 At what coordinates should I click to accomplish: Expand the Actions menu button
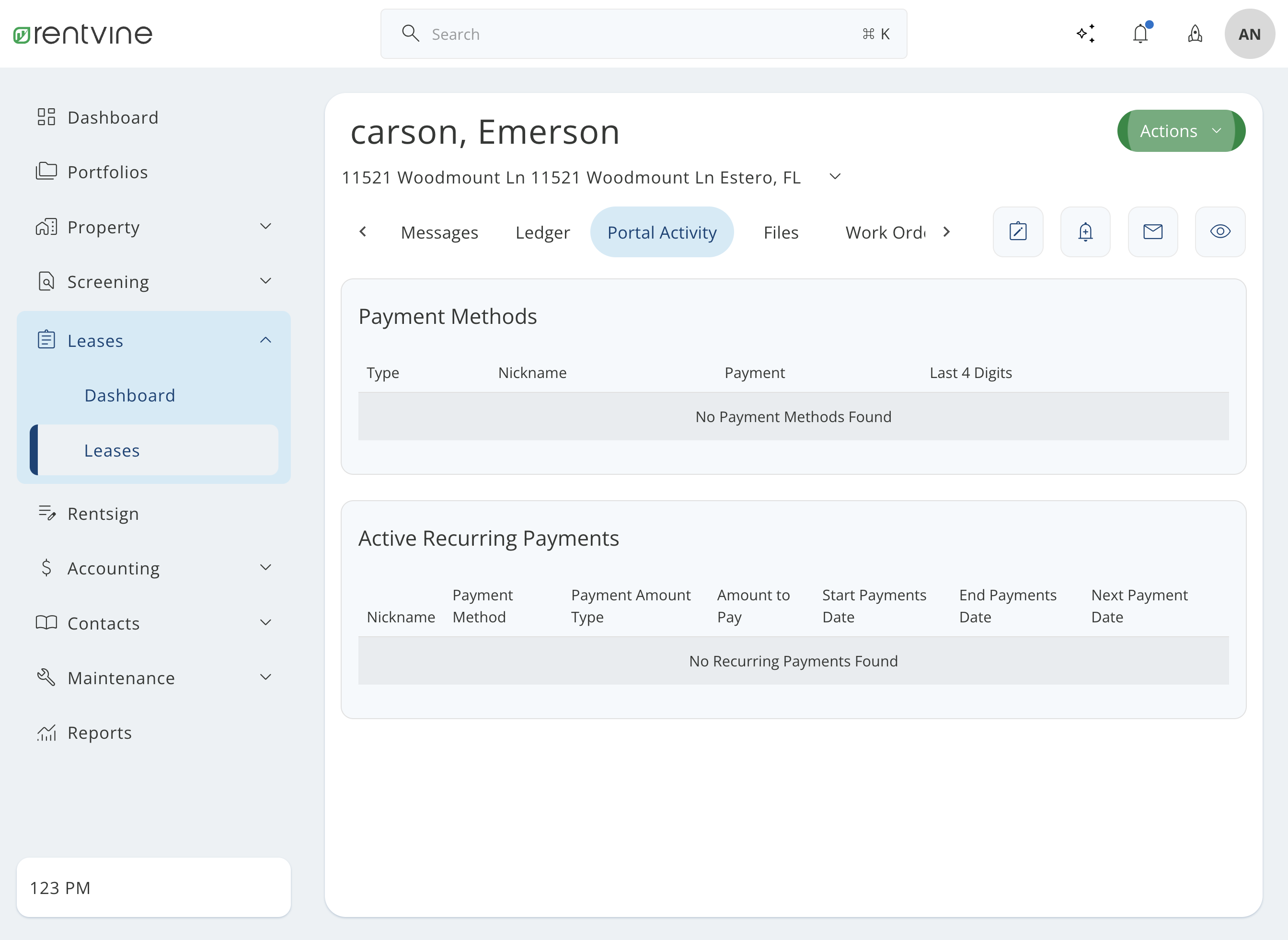pyautogui.click(x=1181, y=130)
